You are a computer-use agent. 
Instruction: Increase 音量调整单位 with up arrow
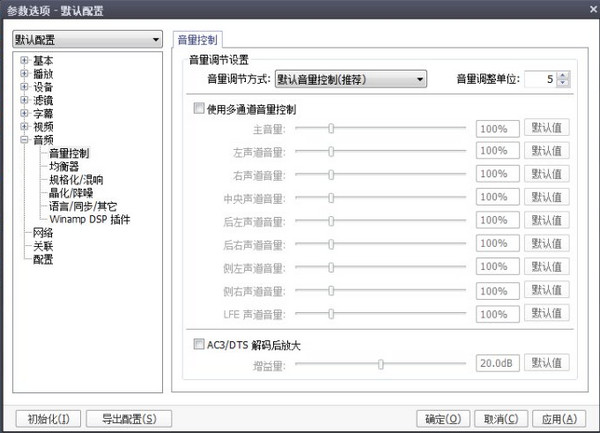(x=562, y=75)
